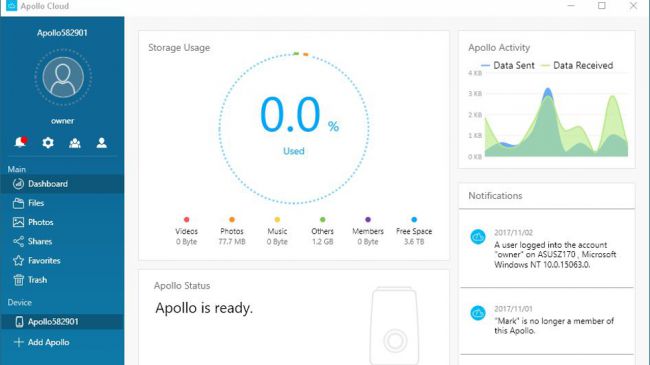The height and width of the screenshot is (365, 650).
Task: Click the Apollo device image in the status panel
Action: pos(394,326)
